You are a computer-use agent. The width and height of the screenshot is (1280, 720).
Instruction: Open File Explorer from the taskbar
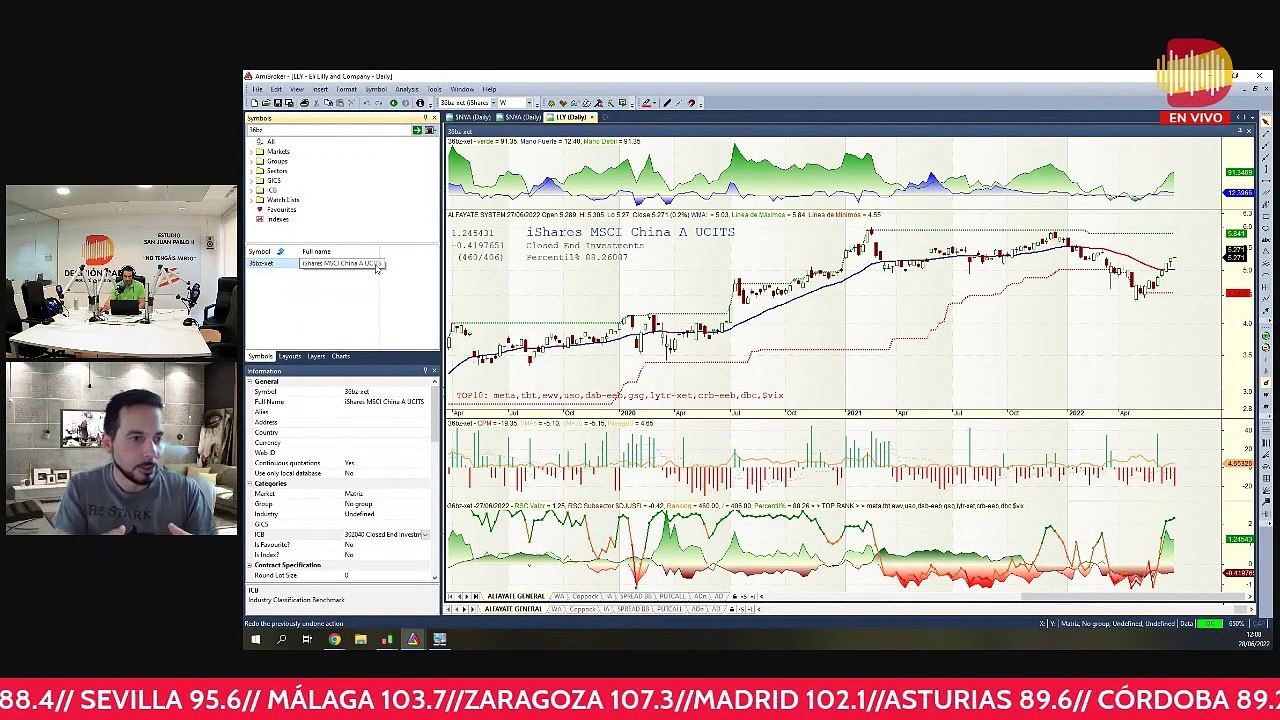pyautogui.click(x=360, y=639)
